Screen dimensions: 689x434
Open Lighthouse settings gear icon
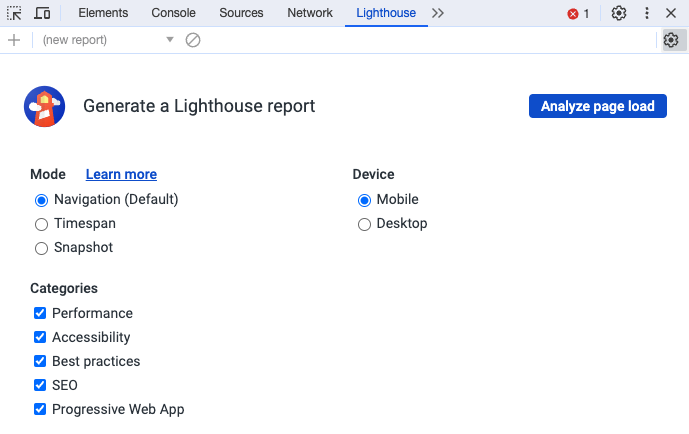[671, 40]
